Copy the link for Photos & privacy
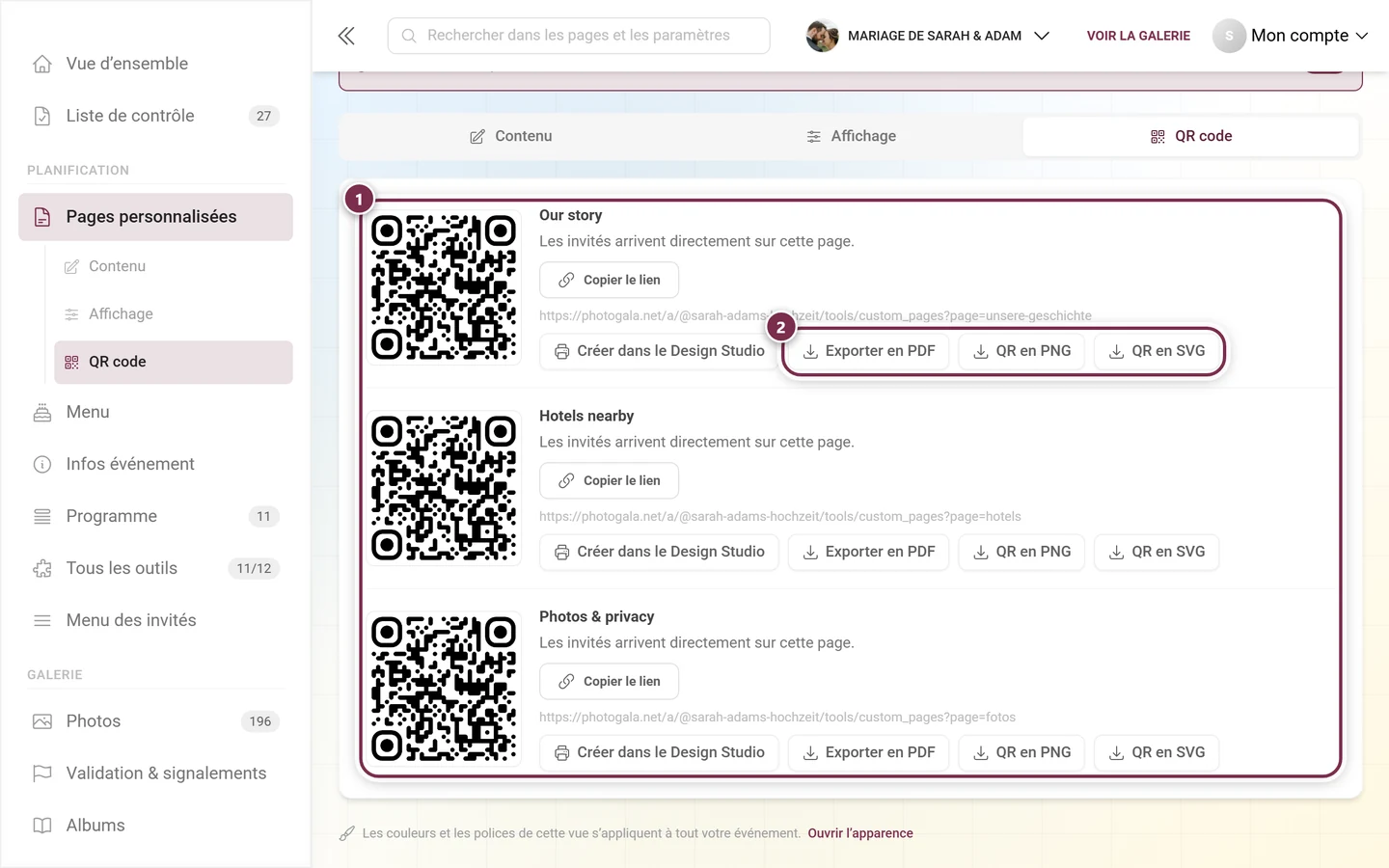 tap(609, 681)
